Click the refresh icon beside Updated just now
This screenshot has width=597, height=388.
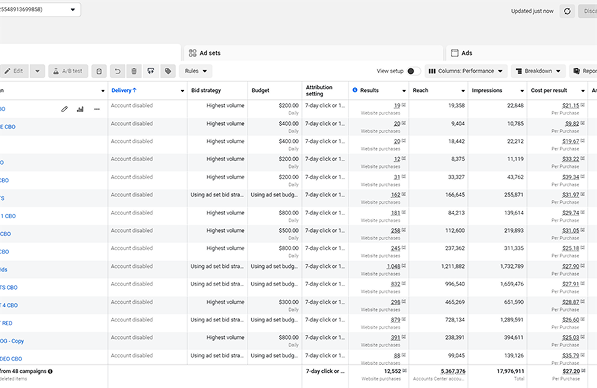pyautogui.click(x=567, y=11)
